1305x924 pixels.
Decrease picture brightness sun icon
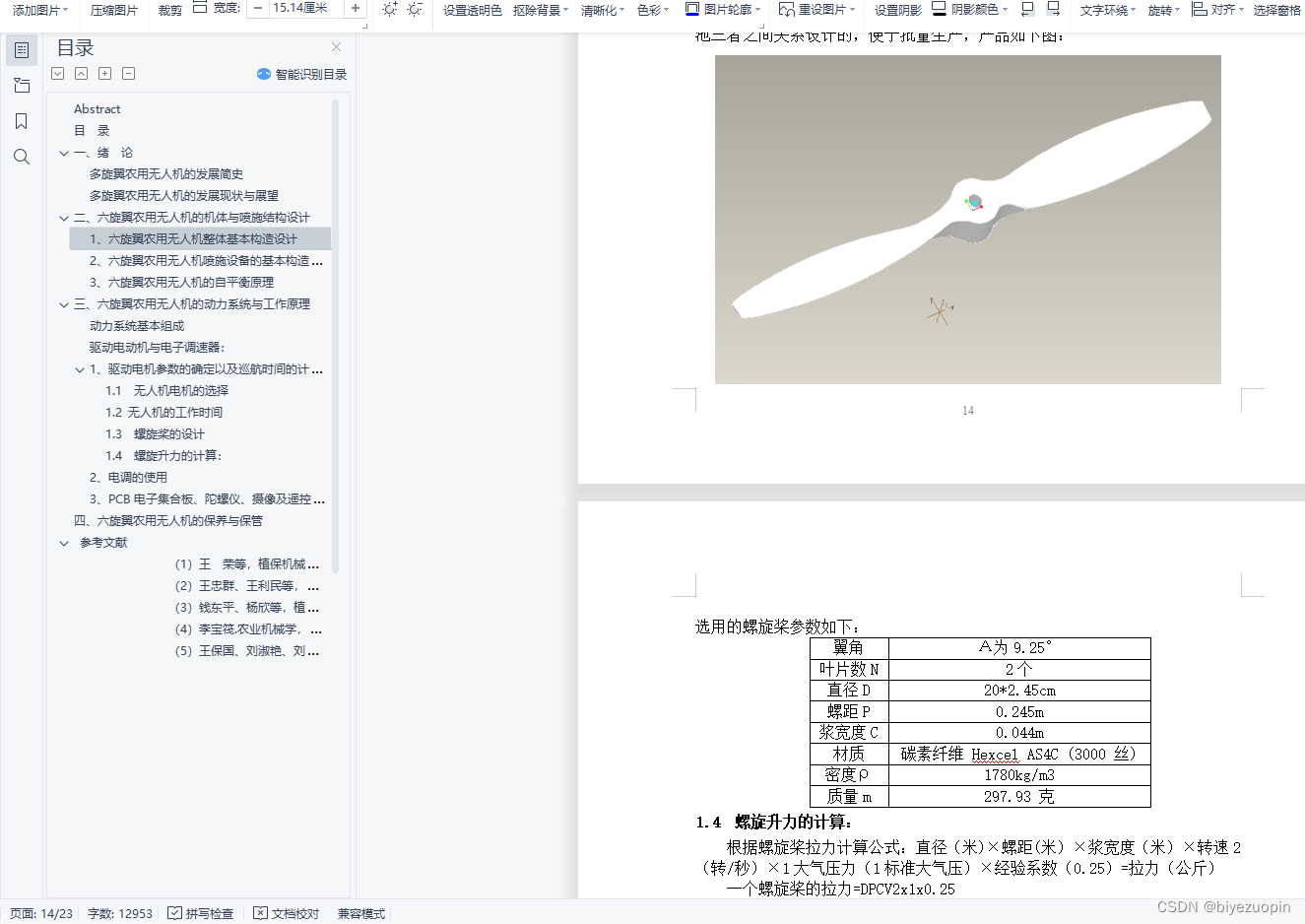(415, 9)
